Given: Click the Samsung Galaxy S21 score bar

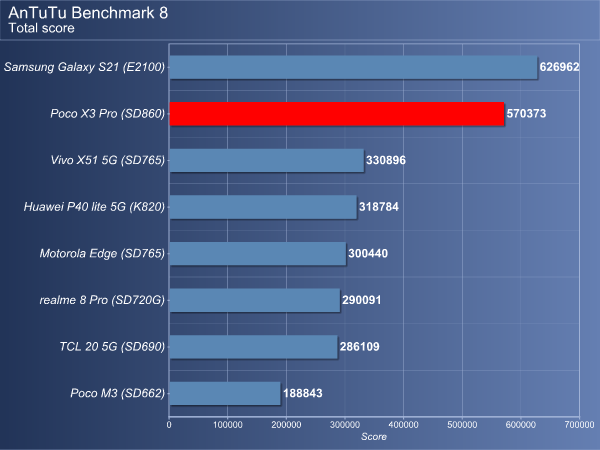Looking at the screenshot, I should 353,67.
